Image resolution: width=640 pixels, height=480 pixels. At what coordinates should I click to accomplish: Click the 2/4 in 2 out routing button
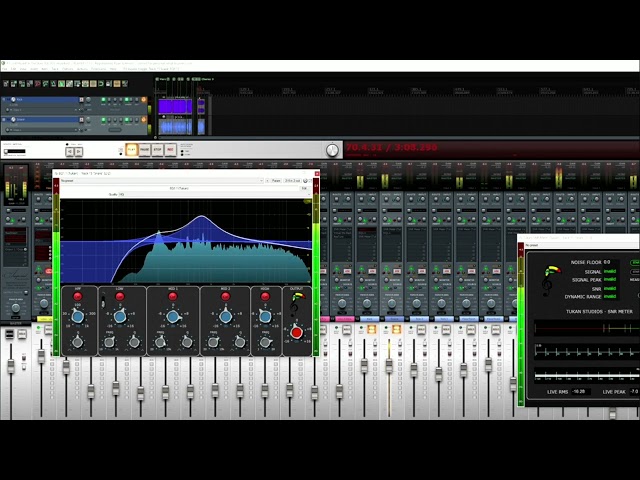click(x=292, y=180)
